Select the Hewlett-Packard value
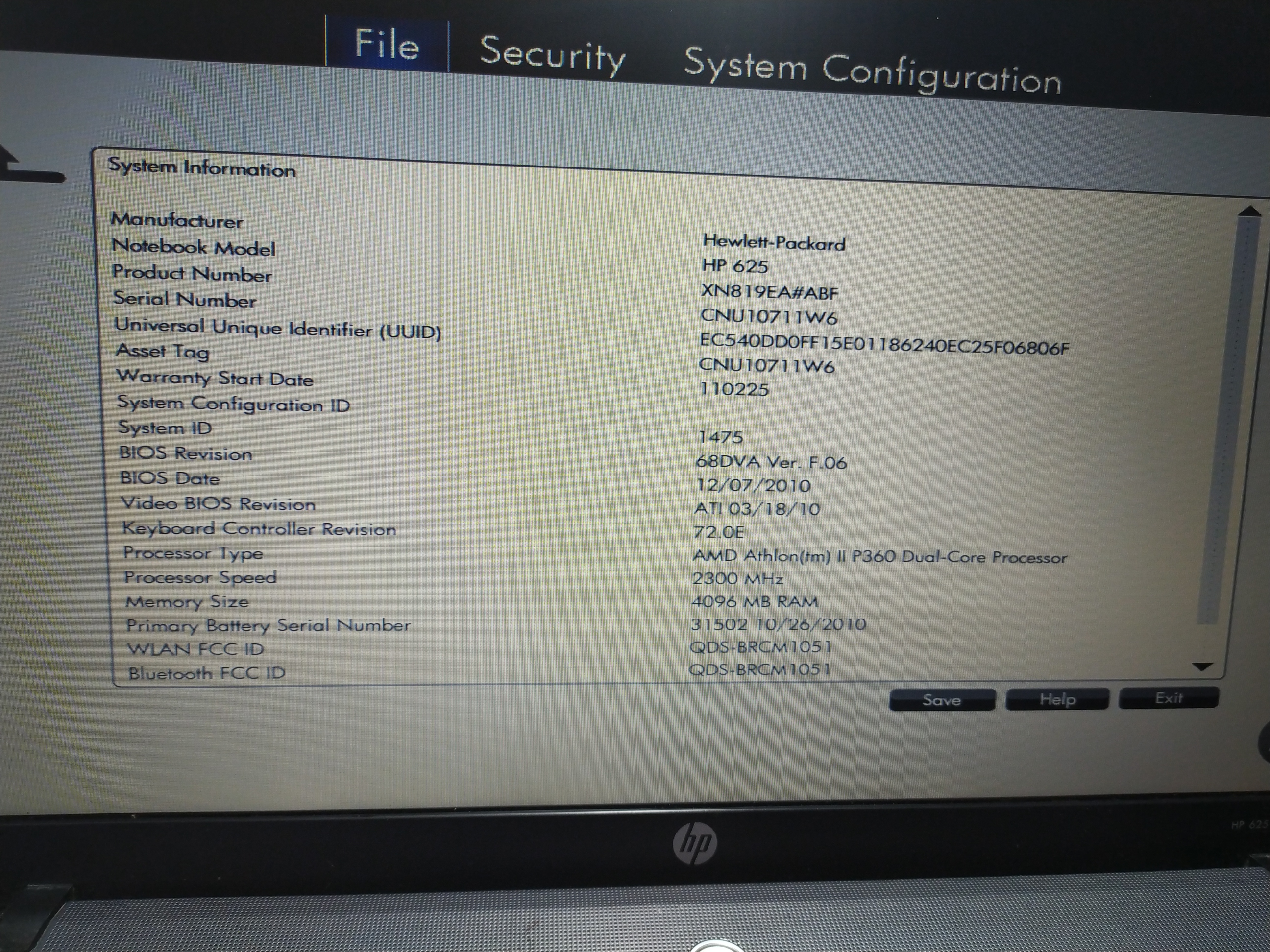The height and width of the screenshot is (952, 1270). (774, 243)
